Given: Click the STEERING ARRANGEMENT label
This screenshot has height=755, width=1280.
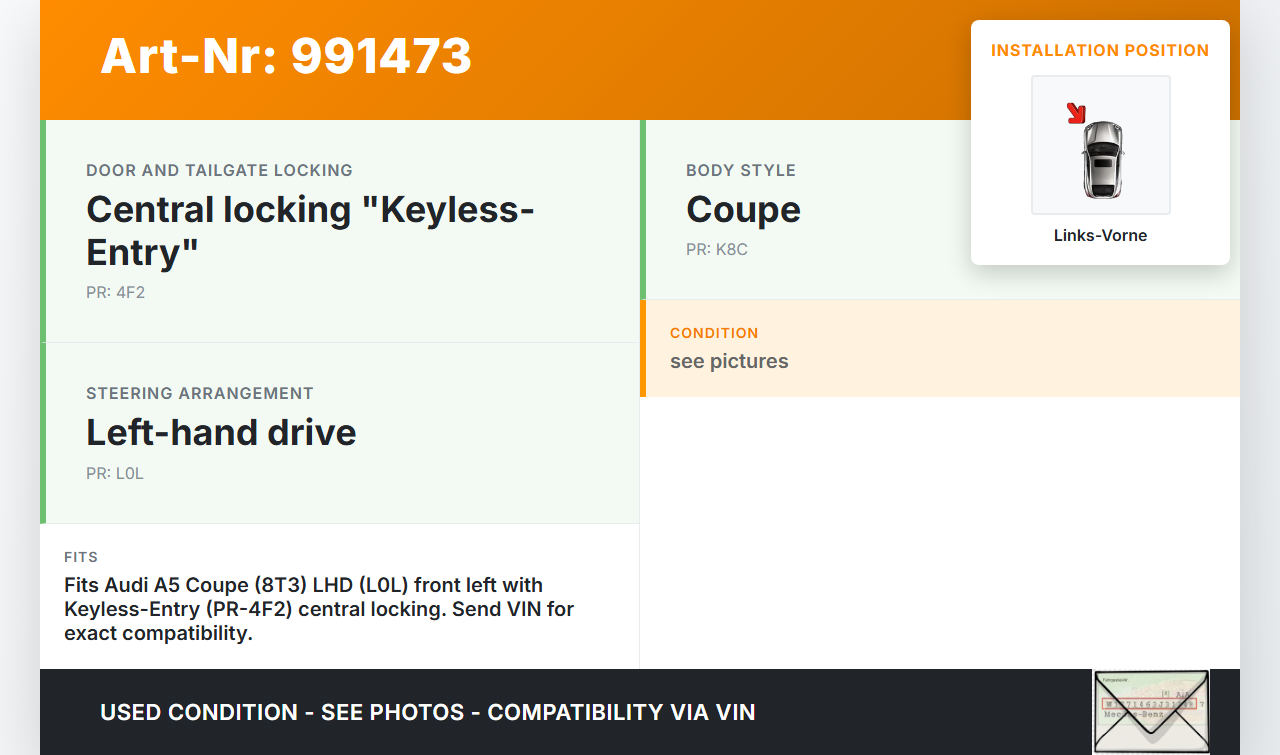Looking at the screenshot, I should click(x=200, y=394).
